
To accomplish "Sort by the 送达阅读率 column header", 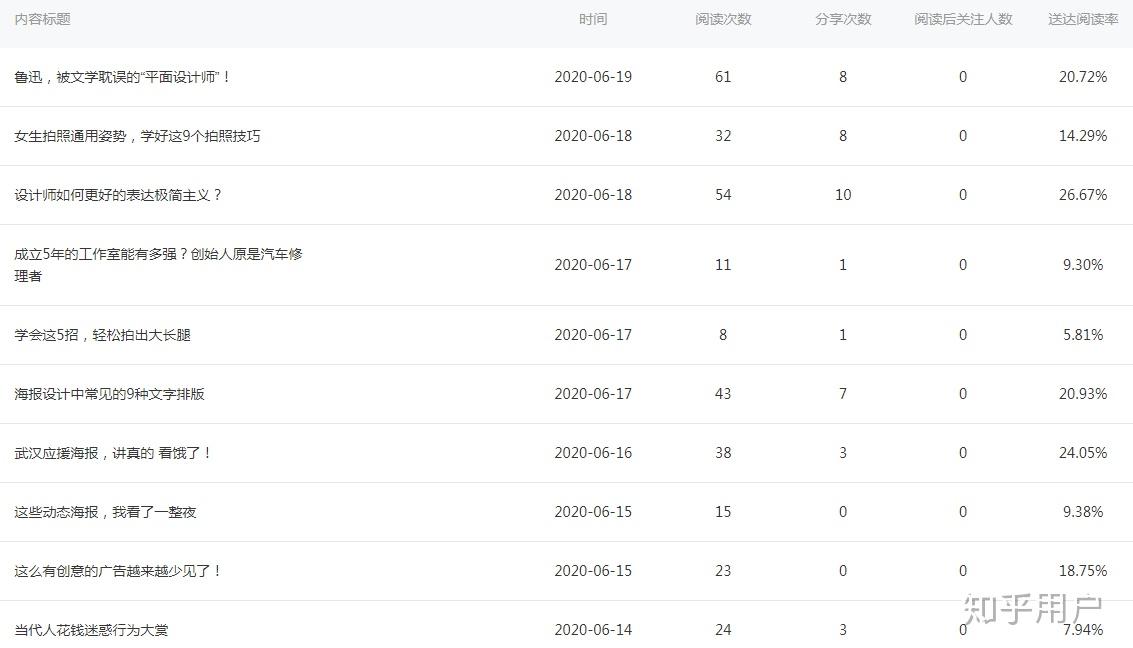I will click(x=1083, y=19).
